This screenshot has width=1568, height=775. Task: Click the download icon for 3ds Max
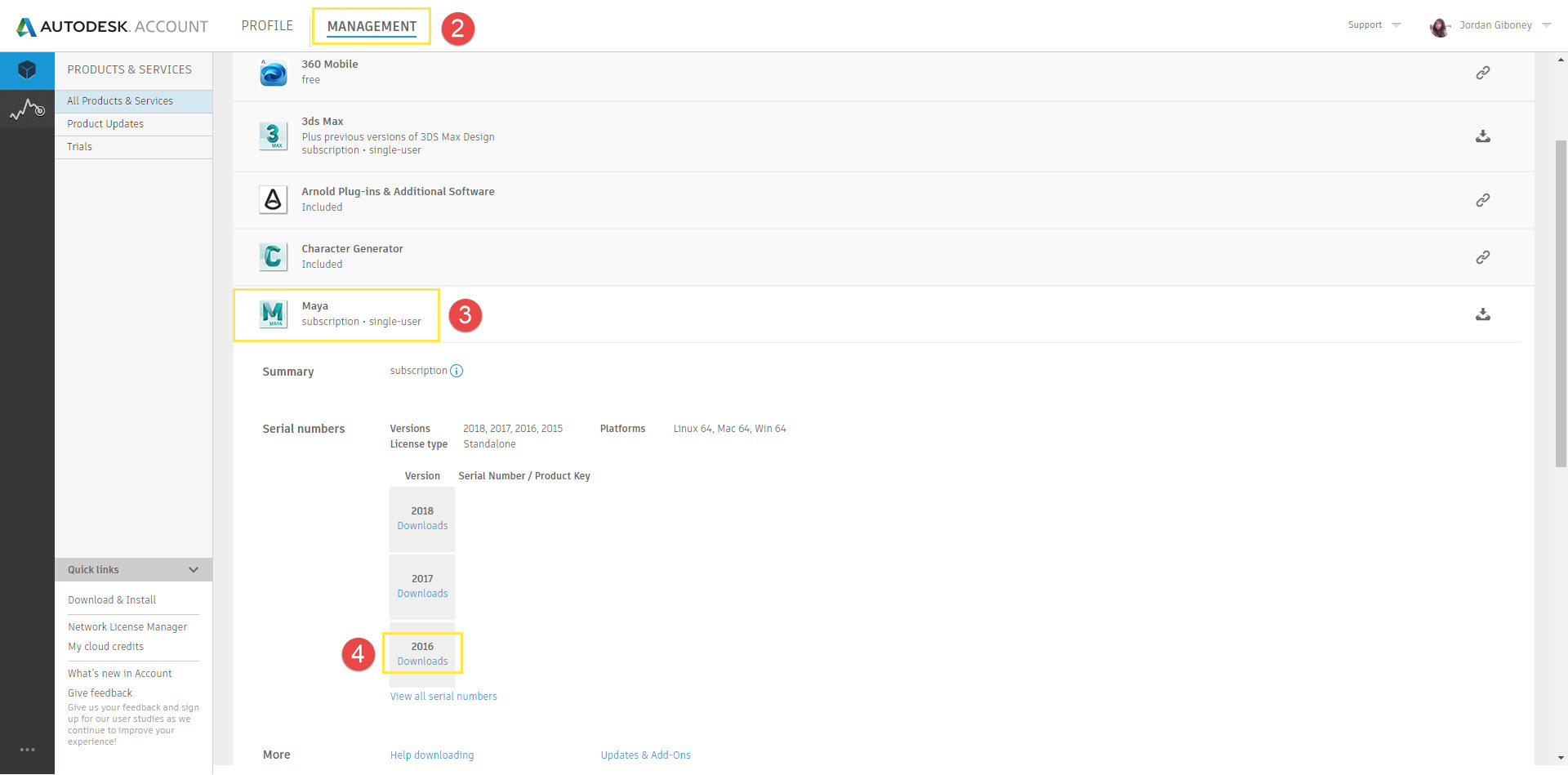click(x=1483, y=136)
